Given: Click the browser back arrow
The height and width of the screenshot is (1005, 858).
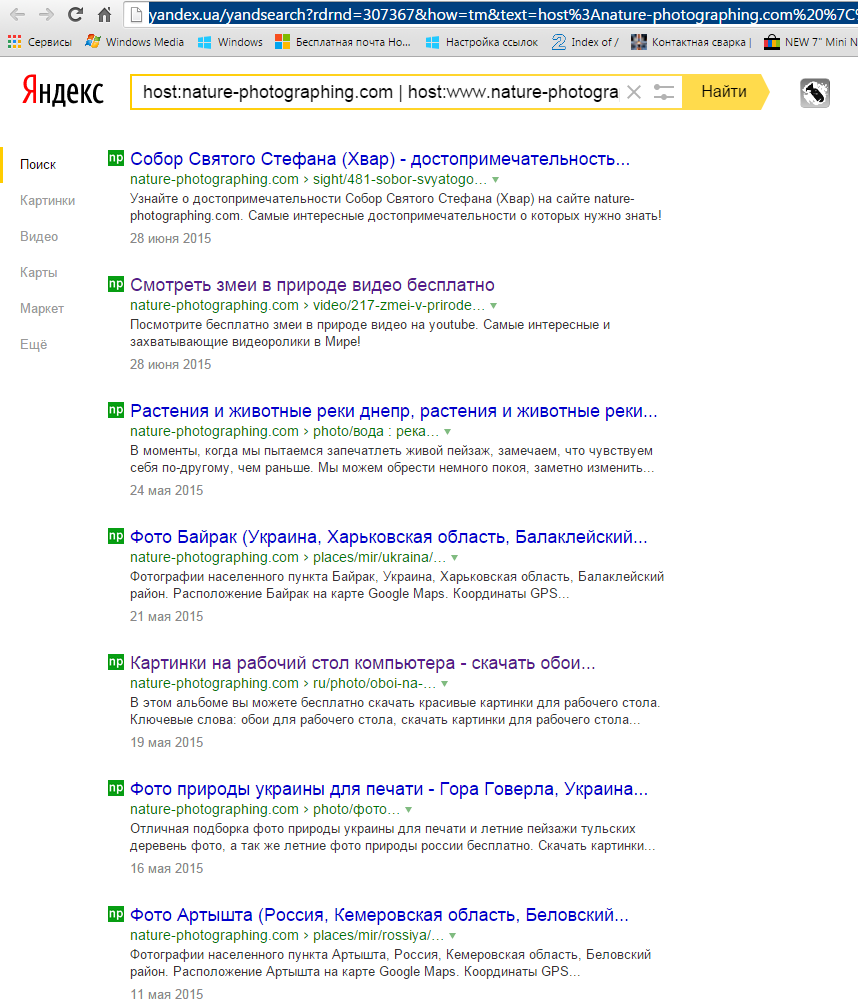Looking at the screenshot, I should pos(17,15).
